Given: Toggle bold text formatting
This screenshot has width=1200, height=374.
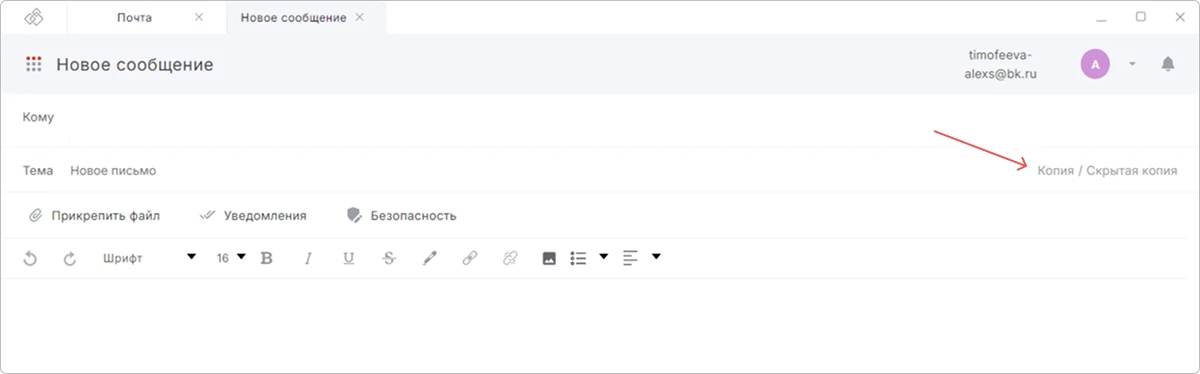Looking at the screenshot, I should tap(266, 258).
